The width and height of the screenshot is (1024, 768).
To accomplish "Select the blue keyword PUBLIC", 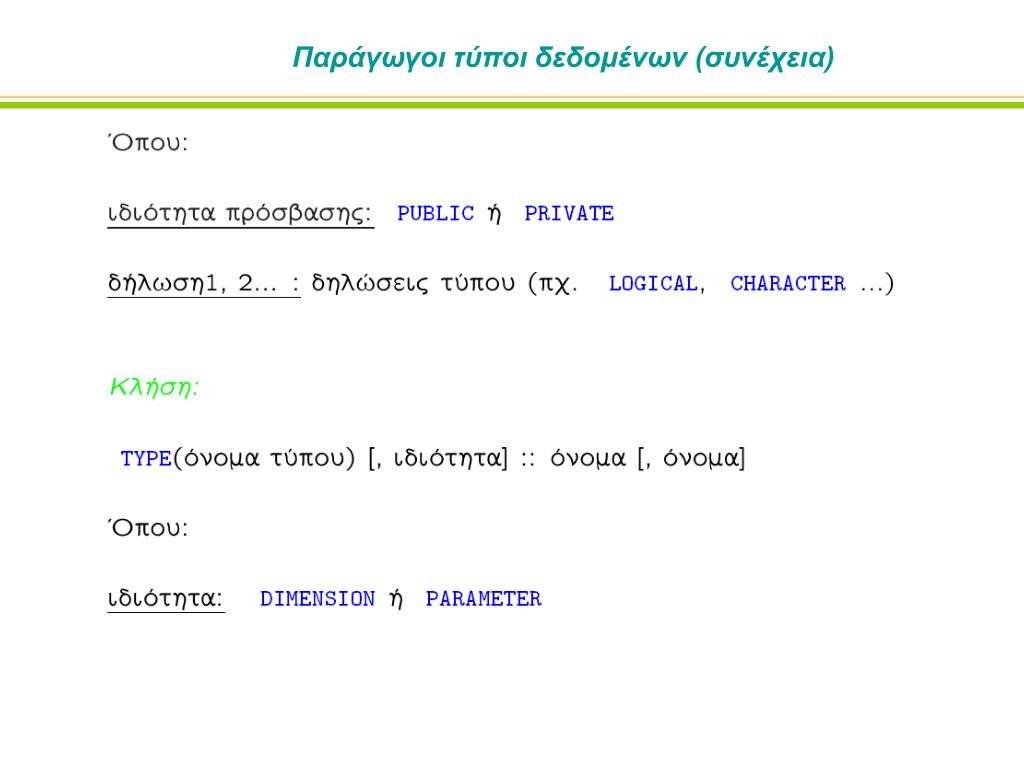I will coord(436,214).
